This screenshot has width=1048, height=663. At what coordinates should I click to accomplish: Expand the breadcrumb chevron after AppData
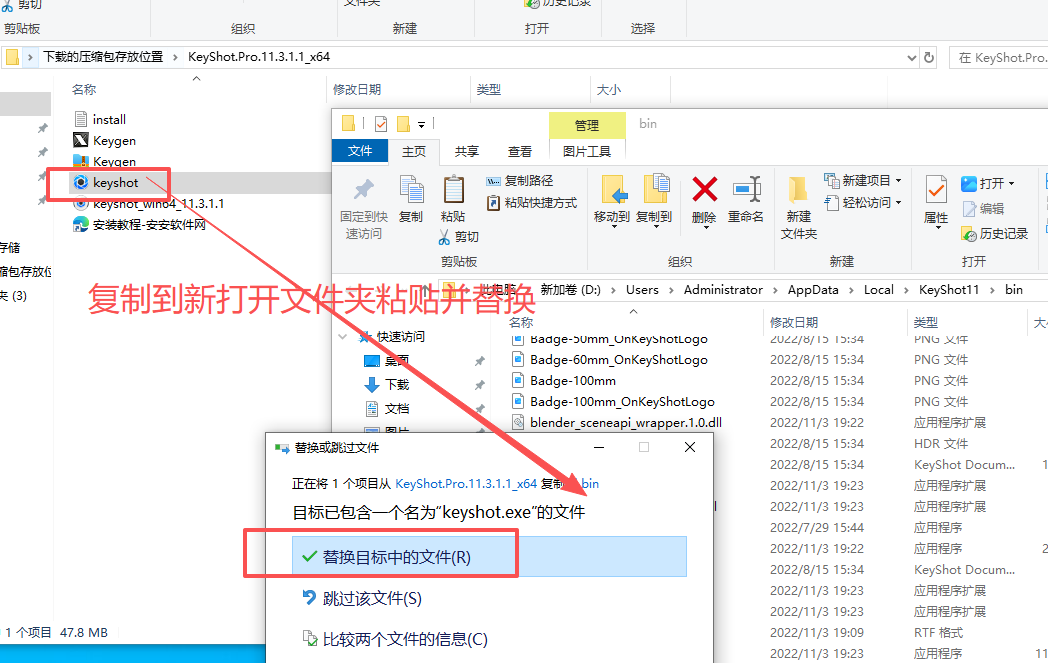(851, 290)
